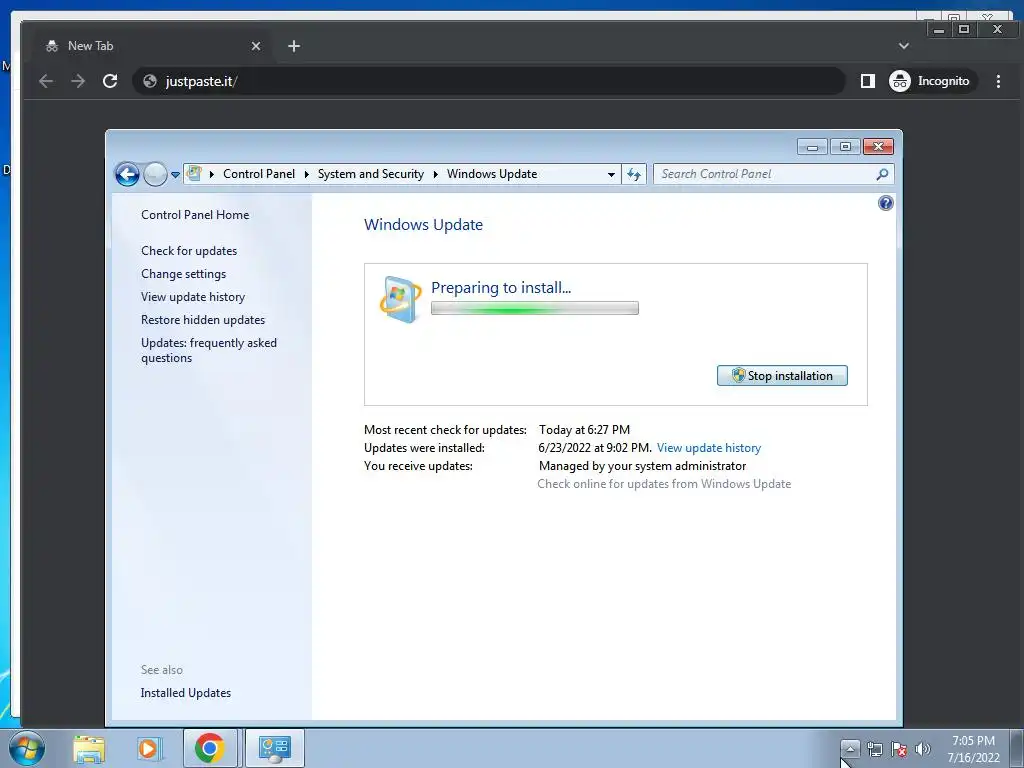Click the Control Panel forward arrow button

[155, 174]
